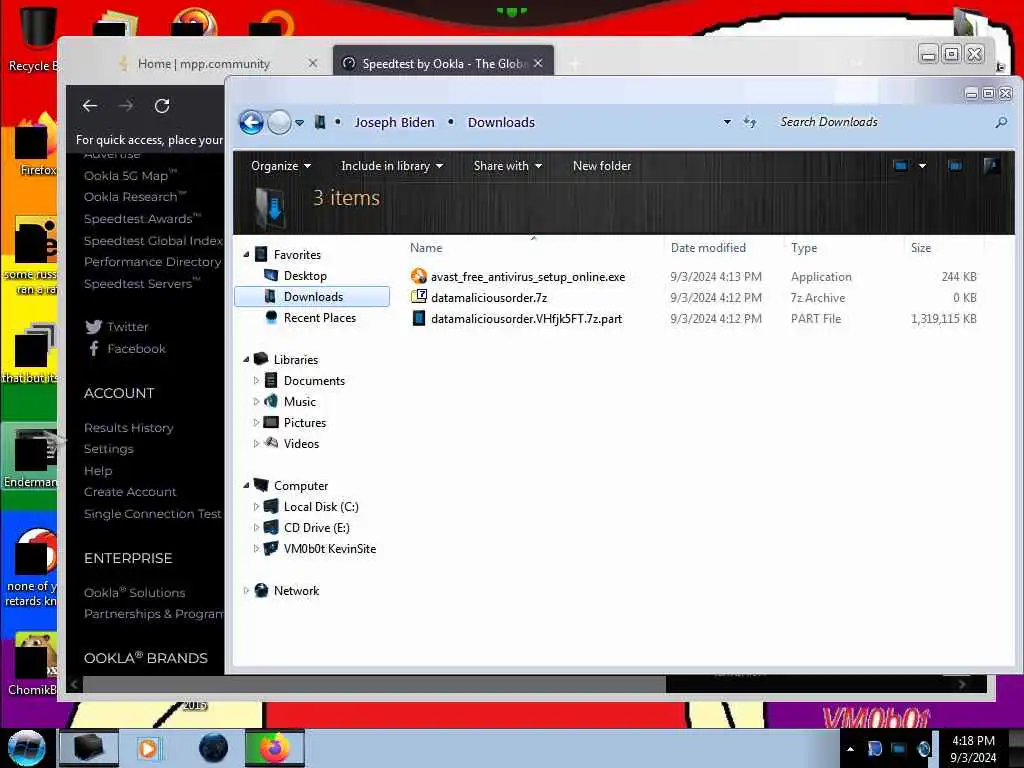Click Joseph Biden in address breadcrumb
The height and width of the screenshot is (768, 1024).
coord(394,122)
